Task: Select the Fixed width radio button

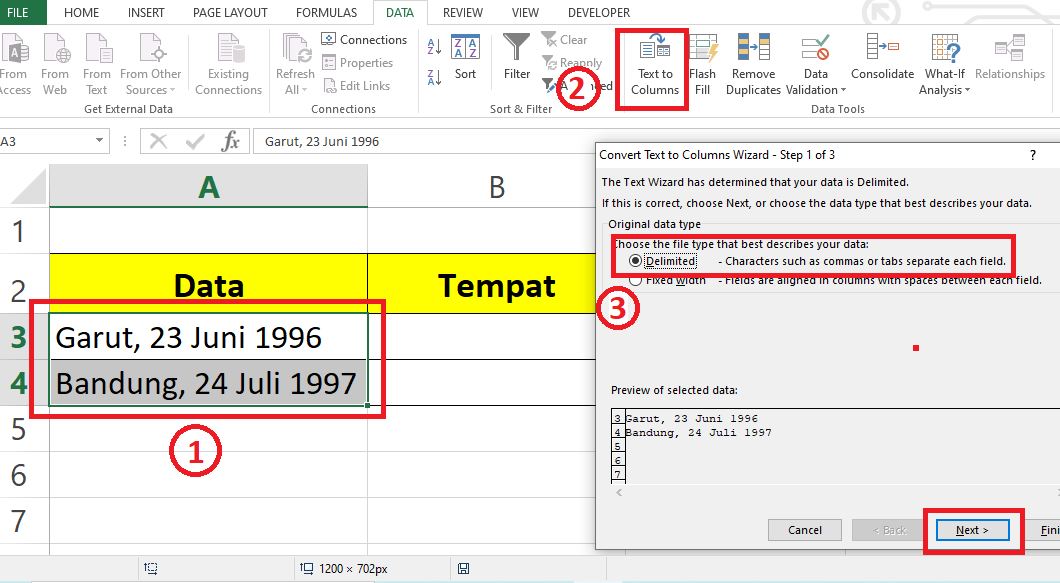Action: click(635, 280)
